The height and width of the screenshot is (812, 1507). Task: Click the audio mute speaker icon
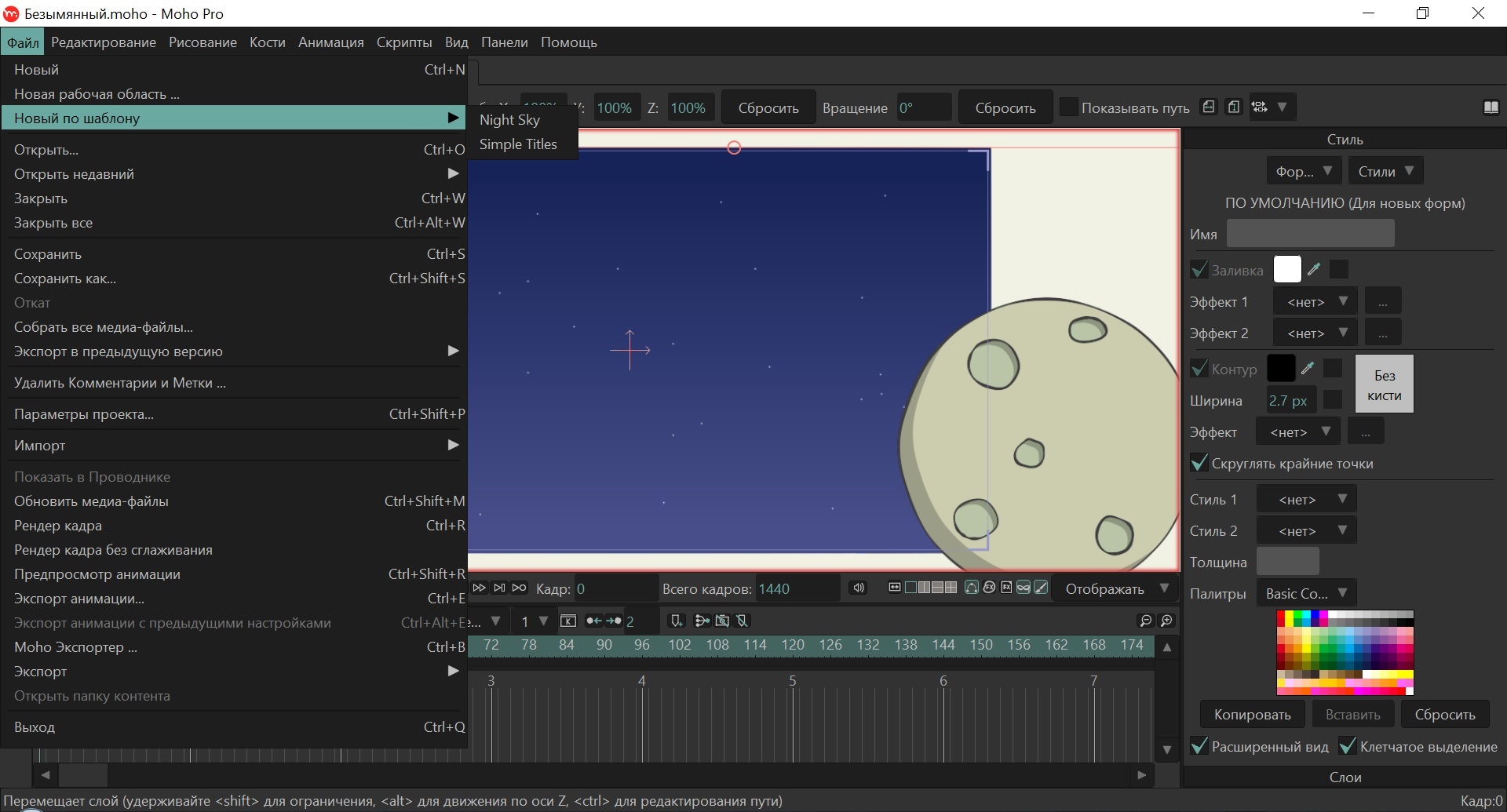point(859,588)
